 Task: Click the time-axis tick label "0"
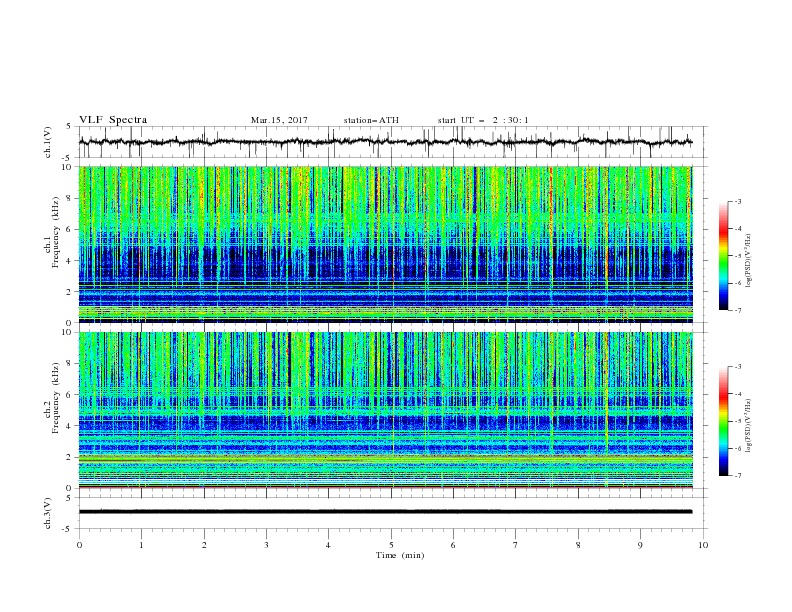coord(79,545)
